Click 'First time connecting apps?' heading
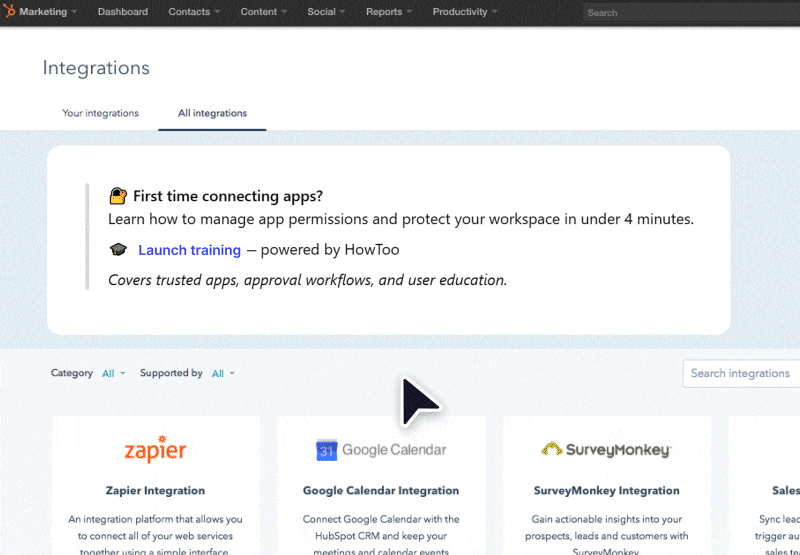800x555 pixels. (x=228, y=196)
